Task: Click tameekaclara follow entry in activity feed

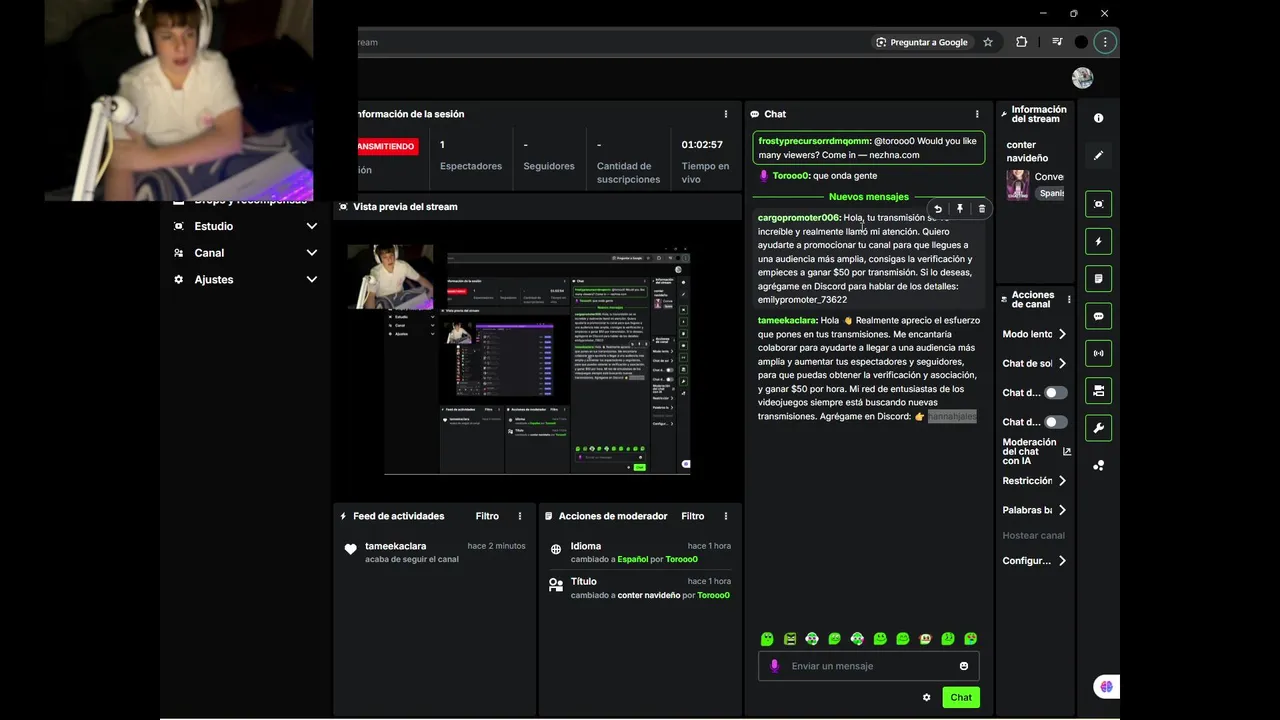Action: coord(434,552)
